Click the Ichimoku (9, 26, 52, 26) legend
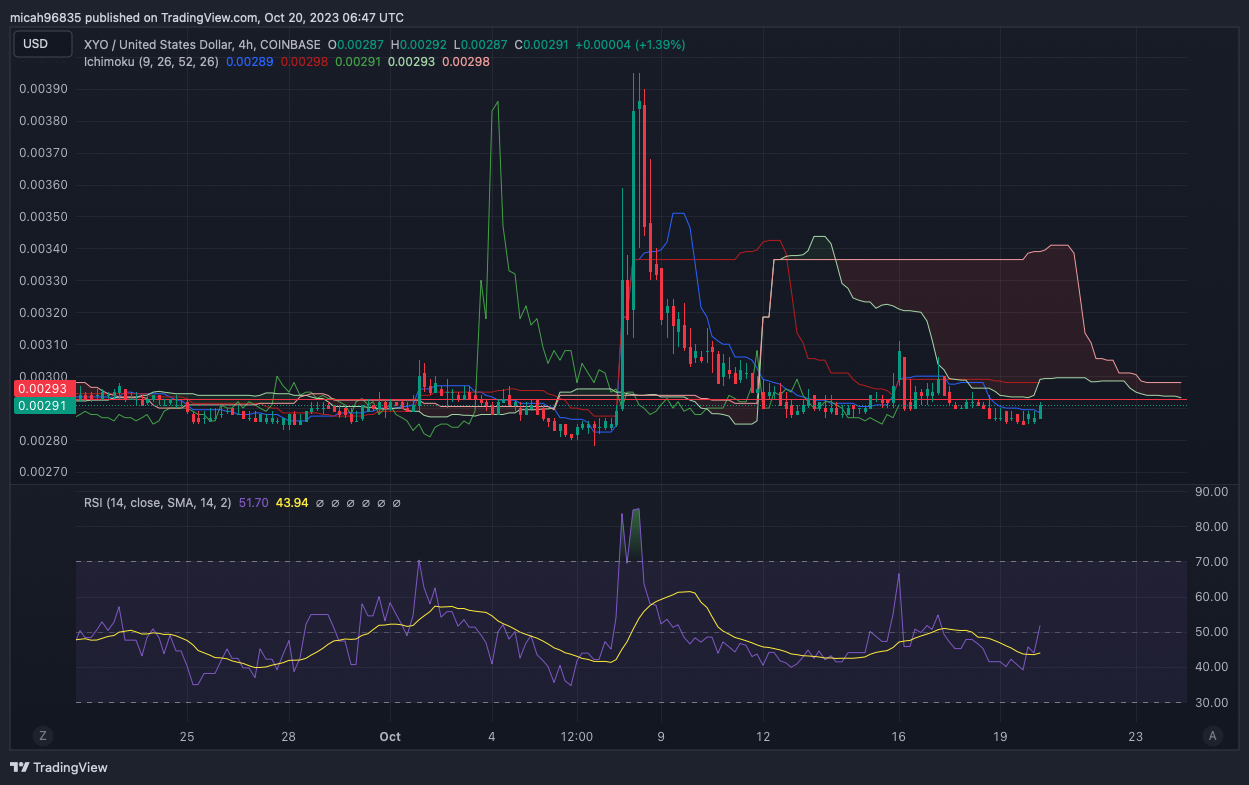This screenshot has width=1249, height=785. pos(152,62)
